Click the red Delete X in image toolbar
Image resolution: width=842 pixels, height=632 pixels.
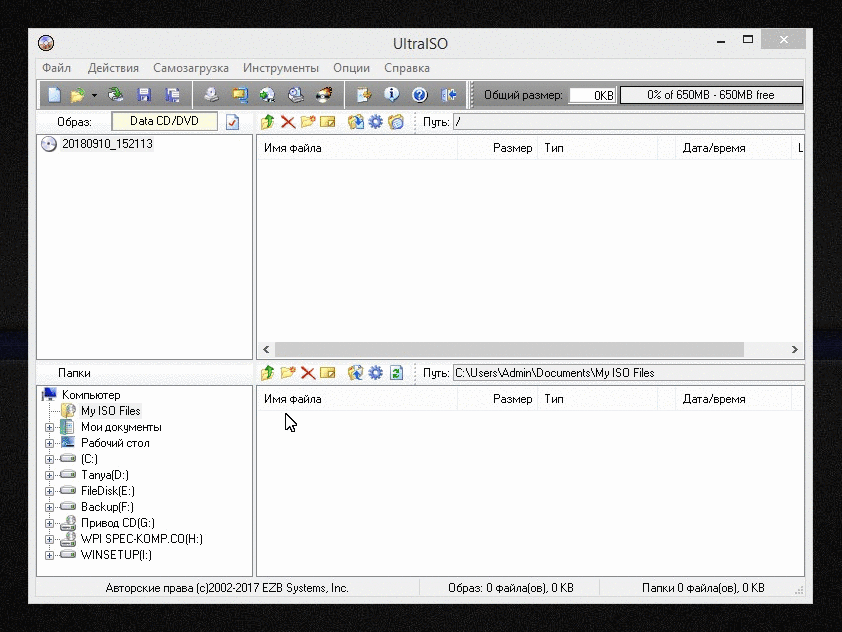click(288, 122)
